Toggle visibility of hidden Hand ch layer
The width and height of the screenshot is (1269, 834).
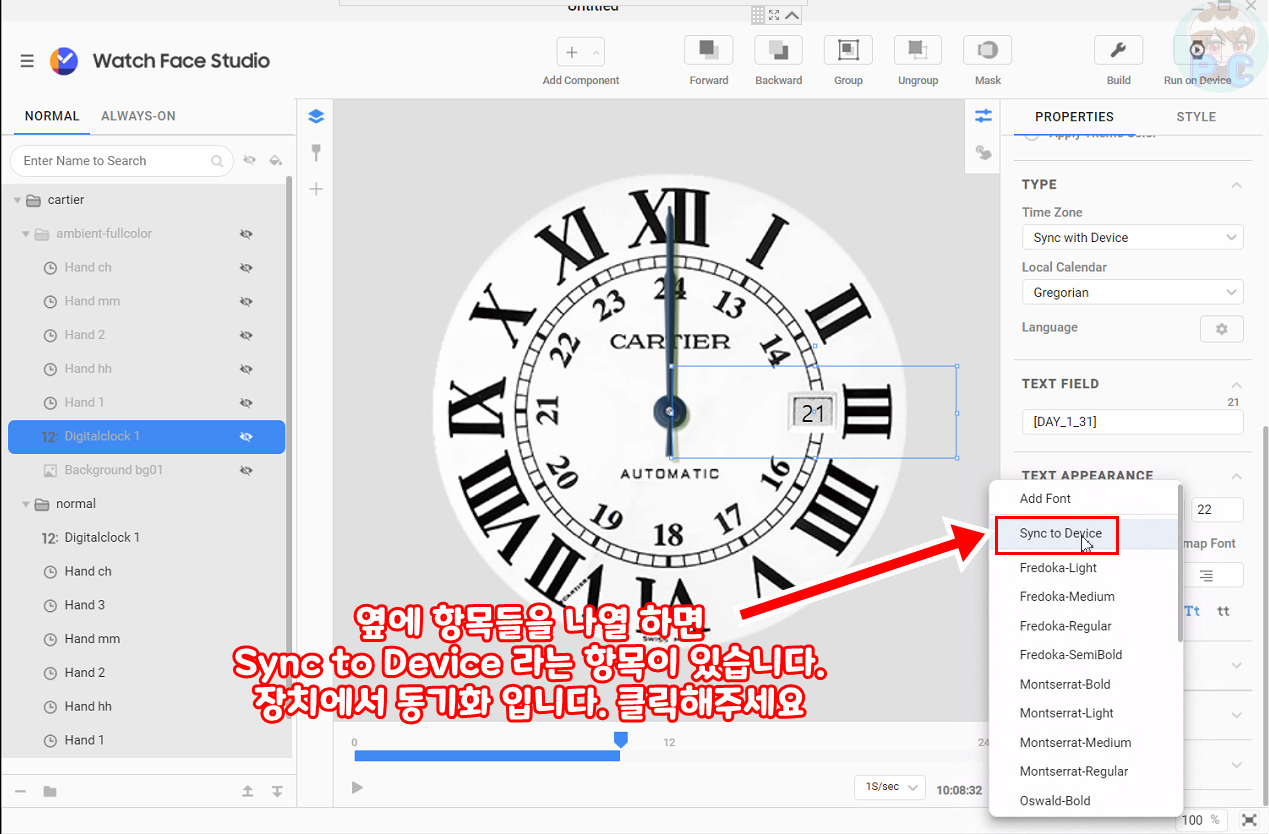246,268
